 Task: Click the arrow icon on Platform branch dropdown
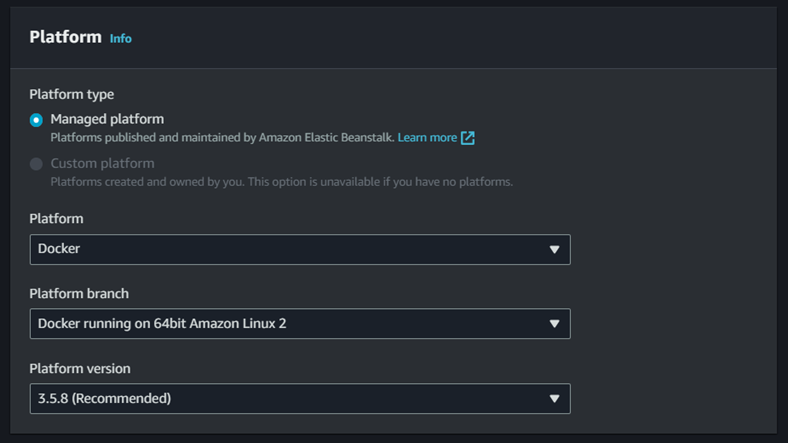[x=554, y=324]
